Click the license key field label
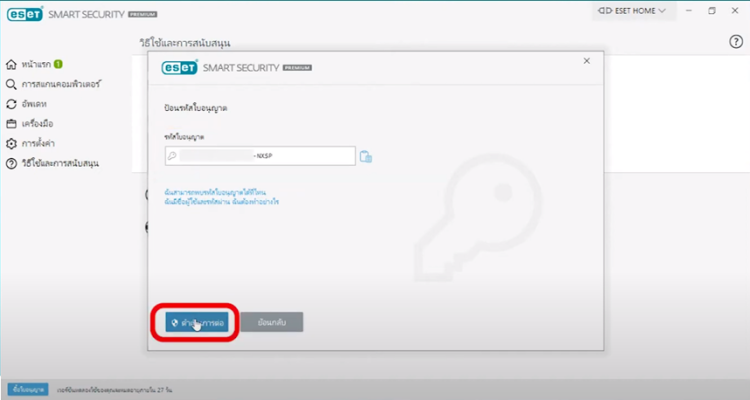750x400 pixels. (184, 137)
